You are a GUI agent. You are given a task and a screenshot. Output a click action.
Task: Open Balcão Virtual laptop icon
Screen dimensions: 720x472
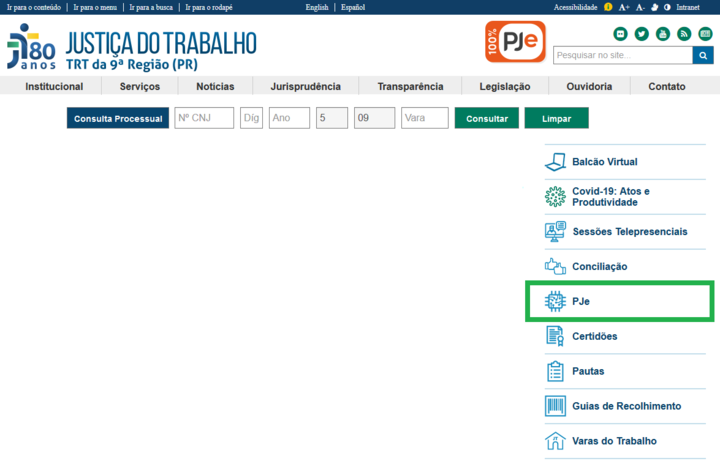click(x=555, y=162)
